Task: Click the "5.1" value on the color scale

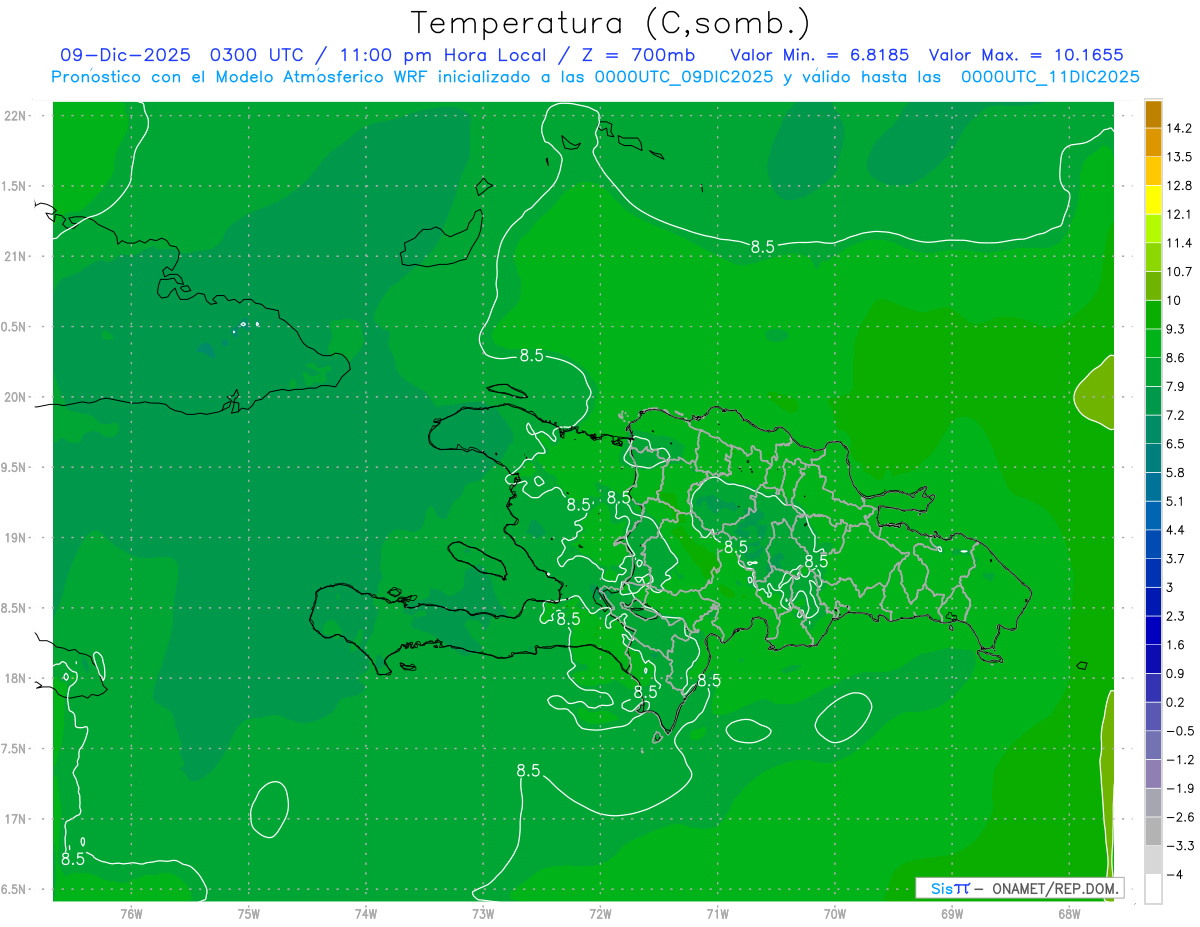Action: coord(1176,501)
